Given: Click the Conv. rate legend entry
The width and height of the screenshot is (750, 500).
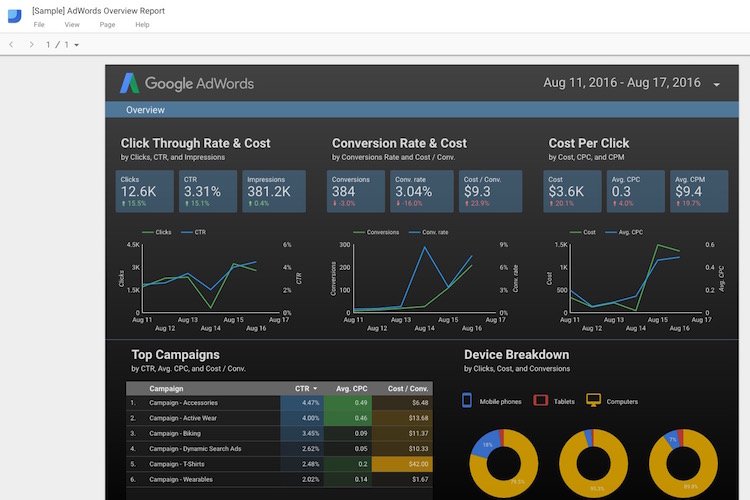Looking at the screenshot, I should tap(429, 232).
